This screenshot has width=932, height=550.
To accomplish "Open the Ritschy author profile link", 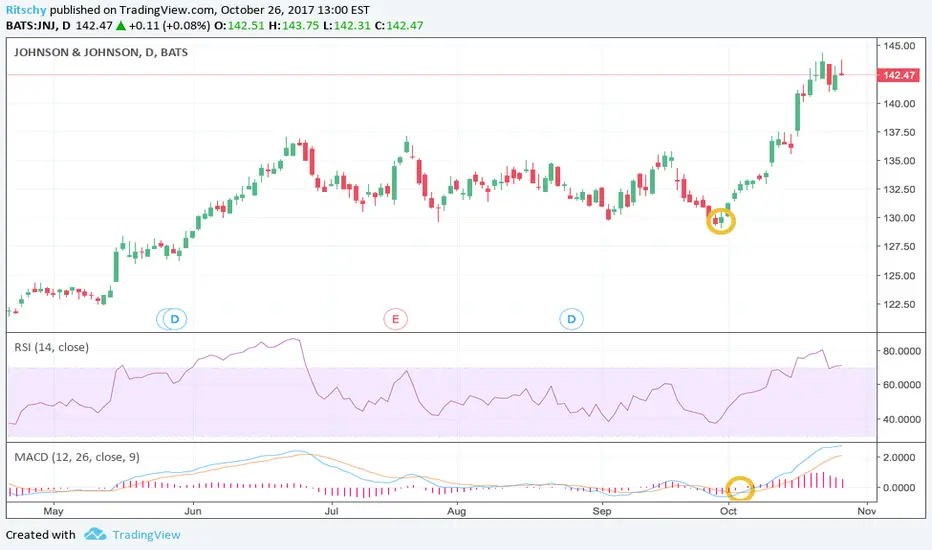I will [26, 10].
